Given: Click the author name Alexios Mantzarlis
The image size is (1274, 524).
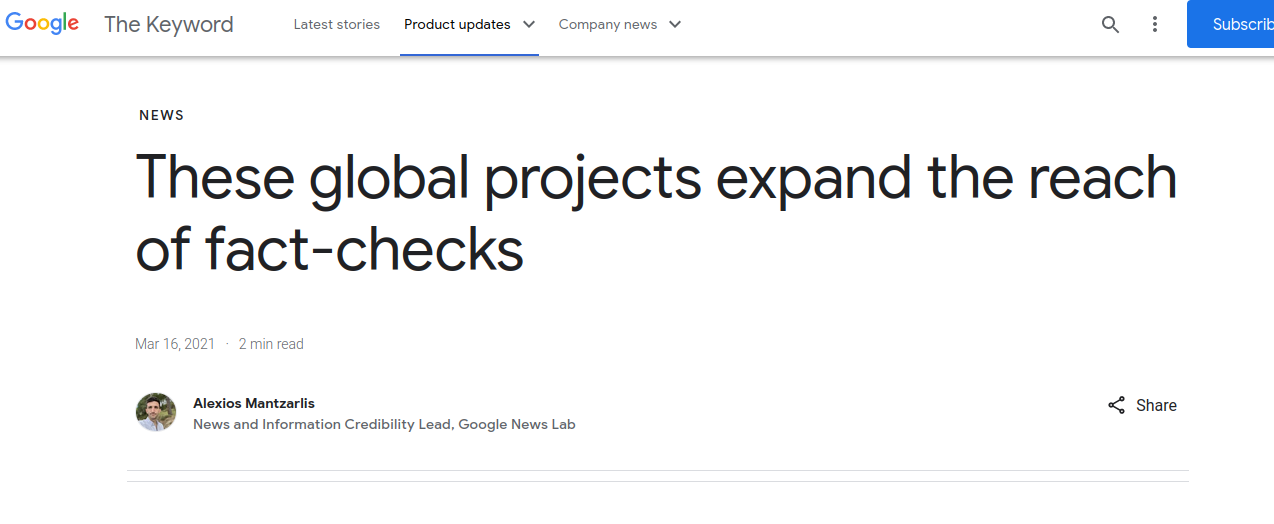Looking at the screenshot, I should (x=254, y=403).
